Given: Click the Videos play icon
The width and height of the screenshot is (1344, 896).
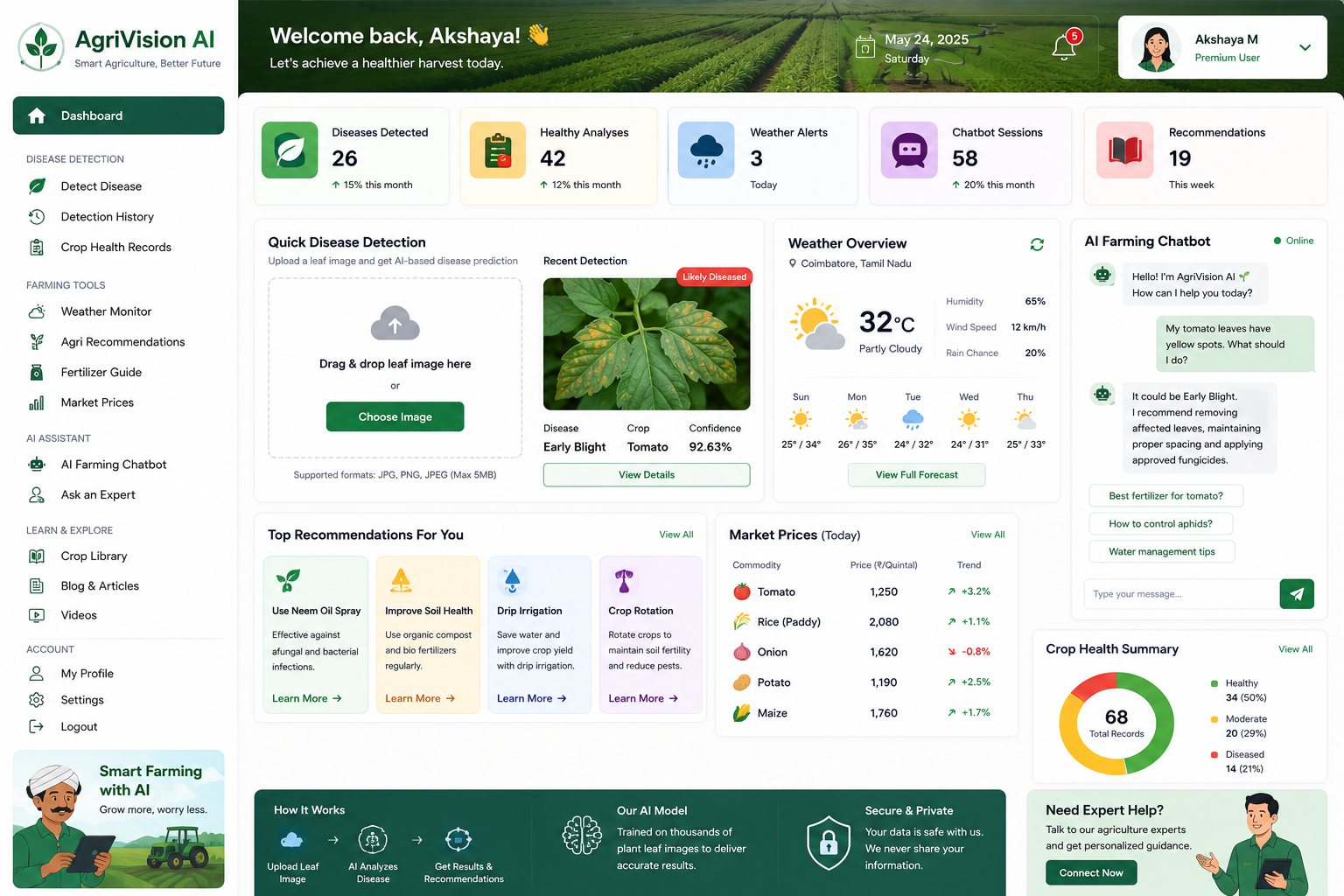Looking at the screenshot, I should click(37, 615).
